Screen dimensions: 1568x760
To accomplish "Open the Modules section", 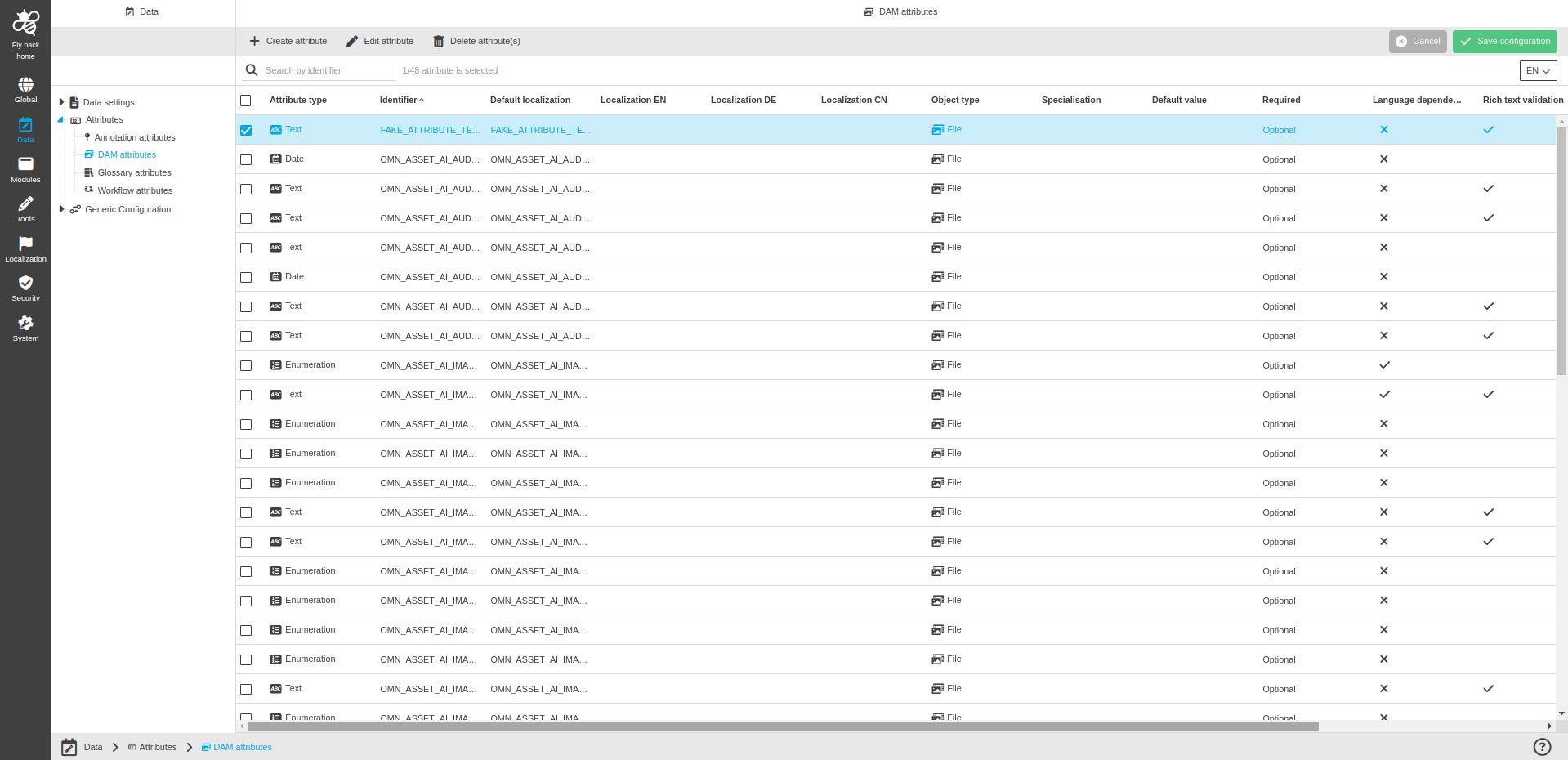I will coord(25,168).
